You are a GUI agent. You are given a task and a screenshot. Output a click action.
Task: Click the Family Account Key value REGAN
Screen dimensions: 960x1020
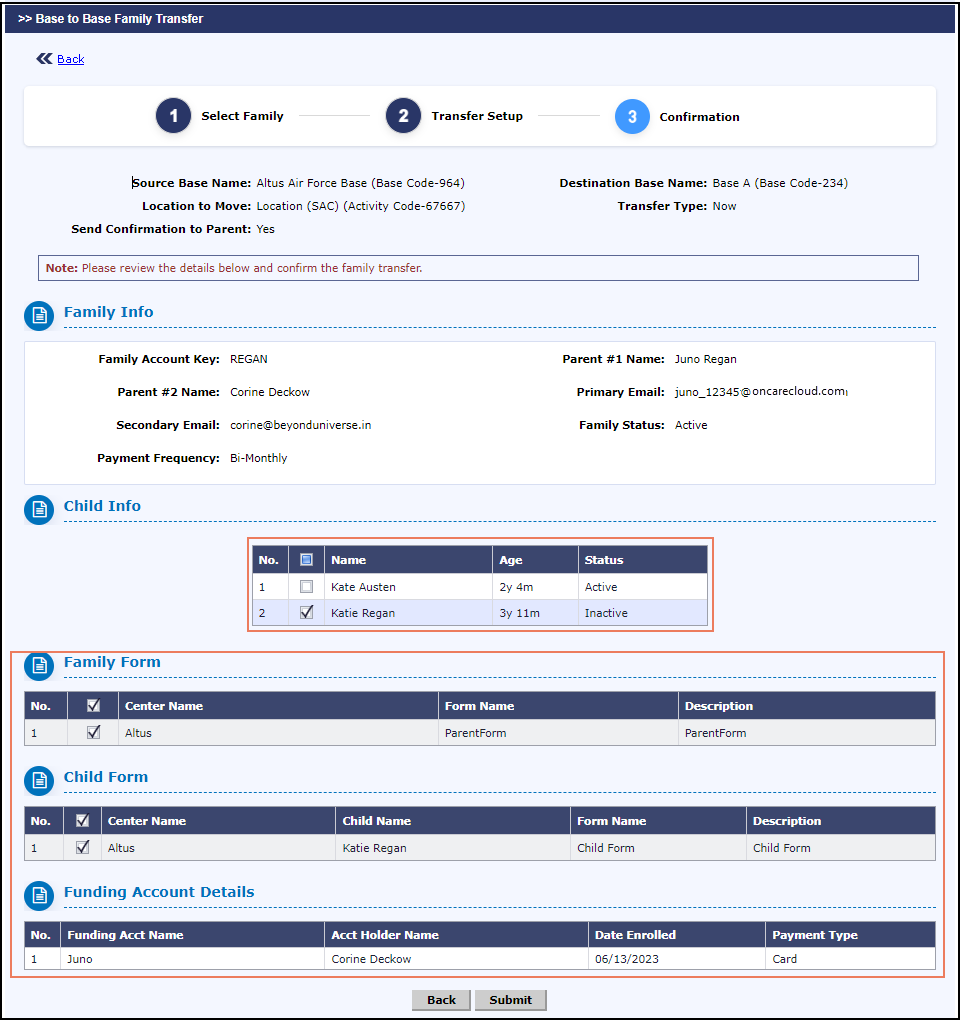(x=248, y=359)
